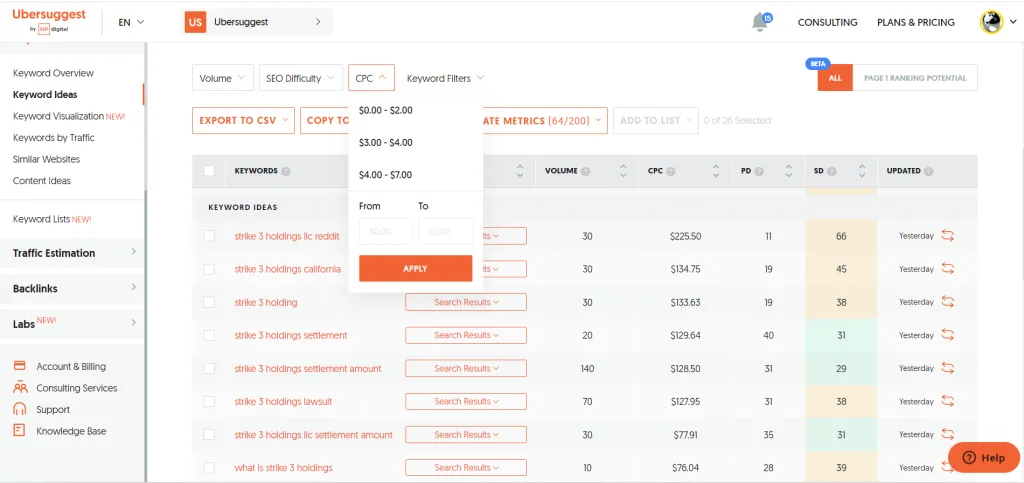Viewport: 1024px width, 483px height.
Task: Check the strike 3 holdings lawsuit row
Action: pos(209,401)
